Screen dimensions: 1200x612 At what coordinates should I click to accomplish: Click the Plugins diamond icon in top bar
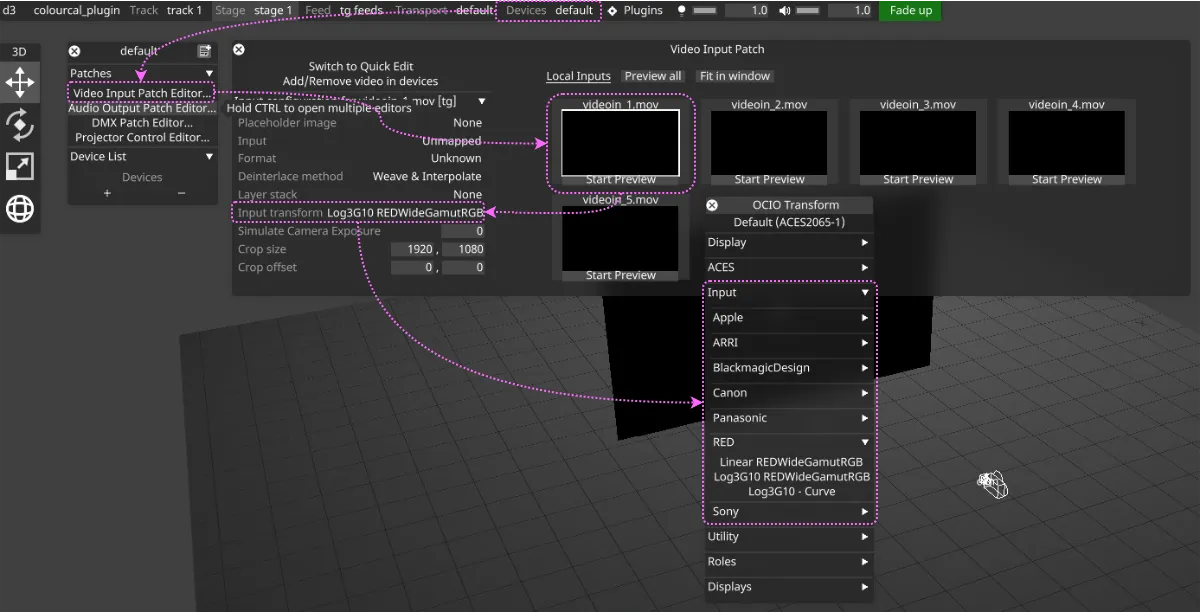[614, 10]
